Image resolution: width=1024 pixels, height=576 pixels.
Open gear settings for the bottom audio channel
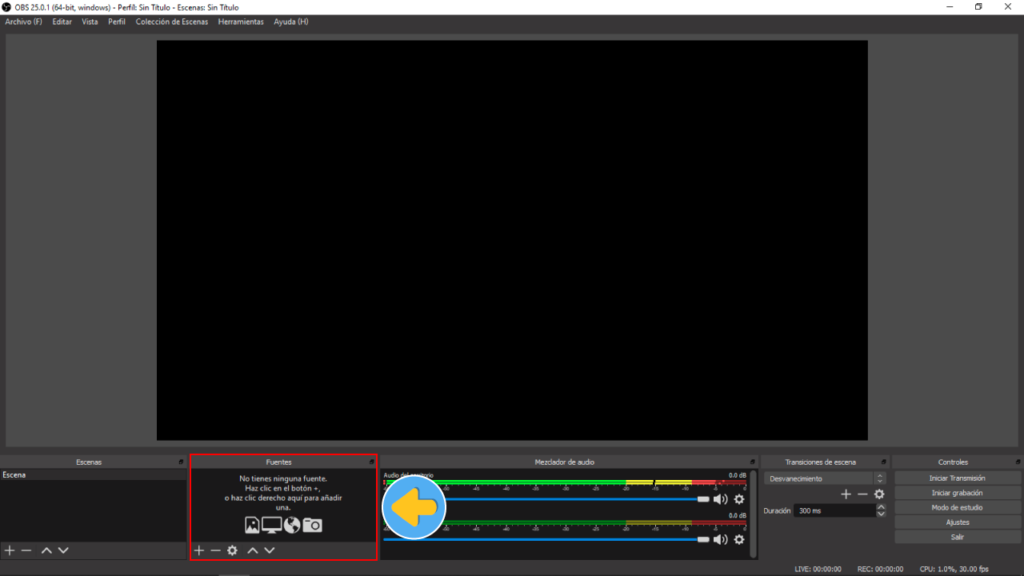(x=739, y=539)
